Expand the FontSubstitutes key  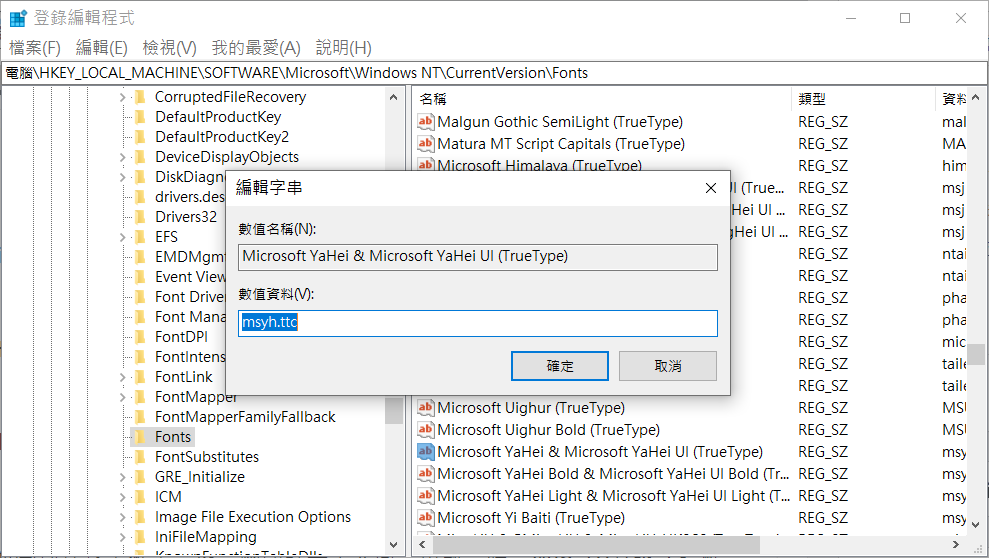[123, 457]
